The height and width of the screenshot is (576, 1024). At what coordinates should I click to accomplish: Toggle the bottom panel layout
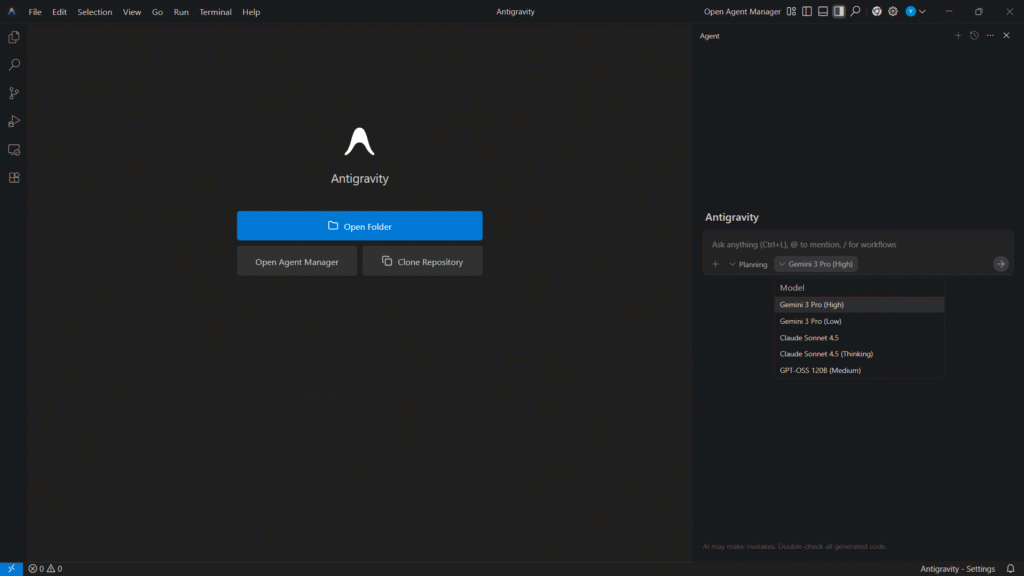point(823,12)
